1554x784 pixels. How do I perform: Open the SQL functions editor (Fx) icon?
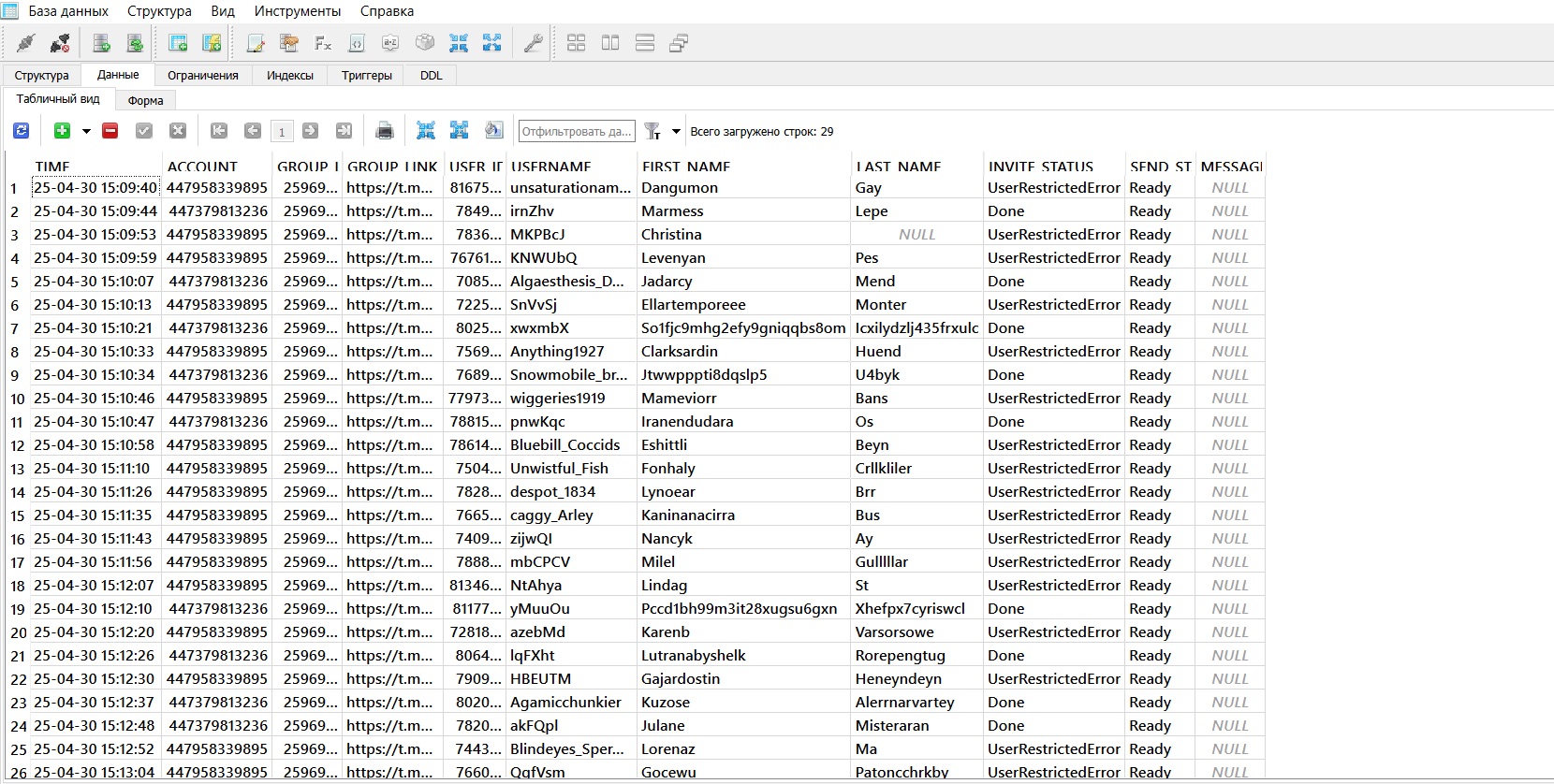pos(323,43)
